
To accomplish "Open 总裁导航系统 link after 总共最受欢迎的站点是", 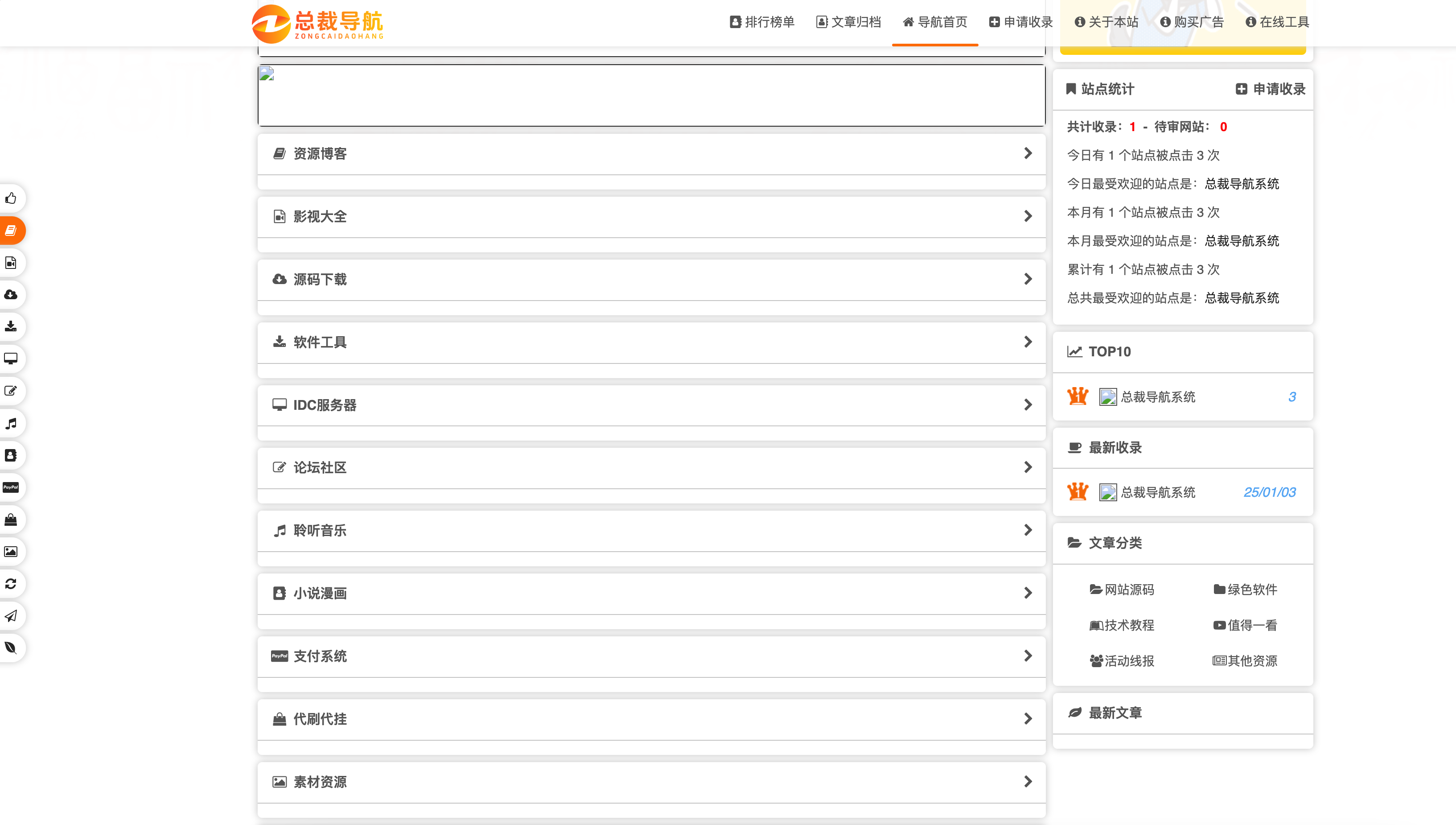I will point(1242,298).
